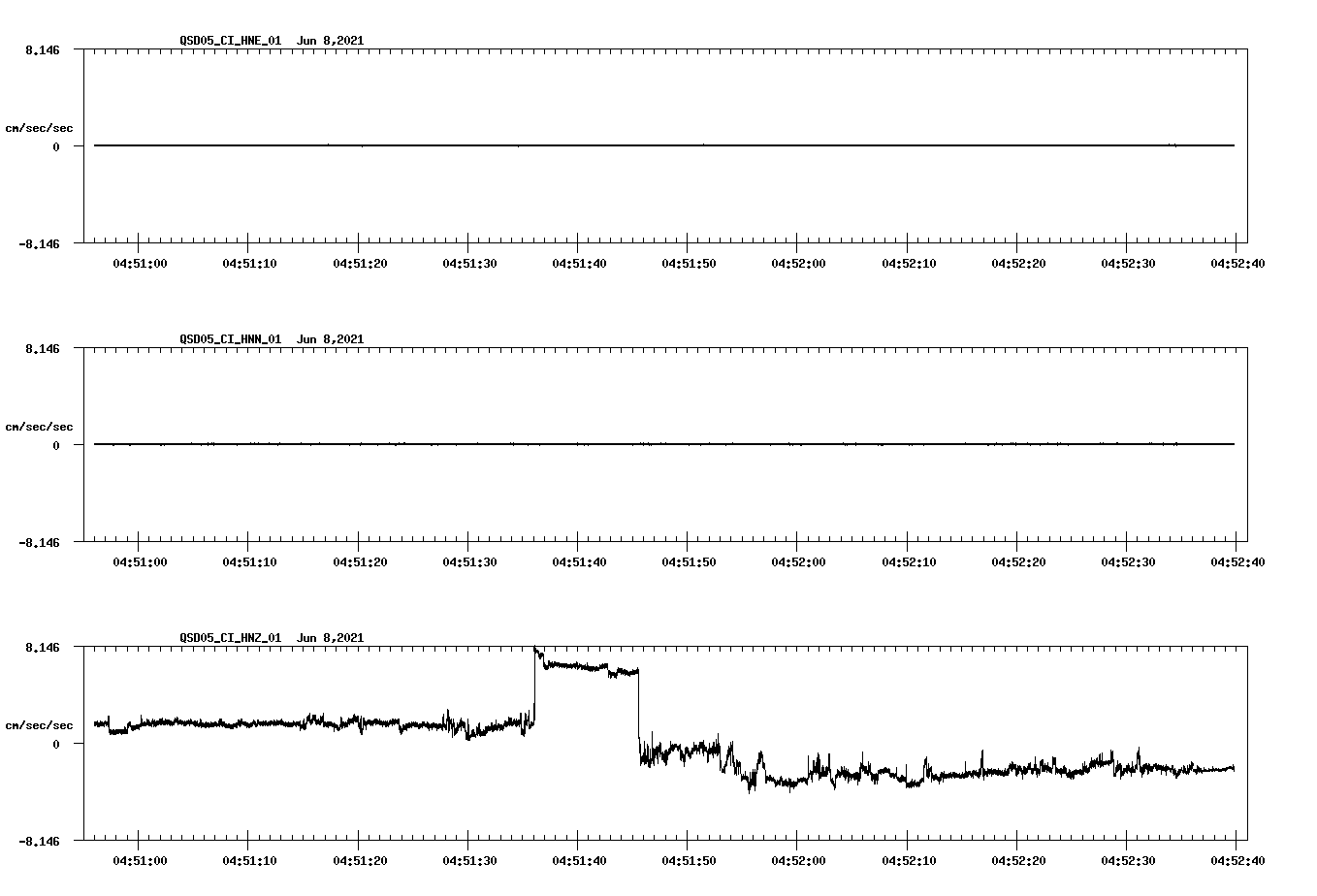Click the QSD05_CI_HNE_01 channel title
The image size is (1317, 896).
[231, 41]
